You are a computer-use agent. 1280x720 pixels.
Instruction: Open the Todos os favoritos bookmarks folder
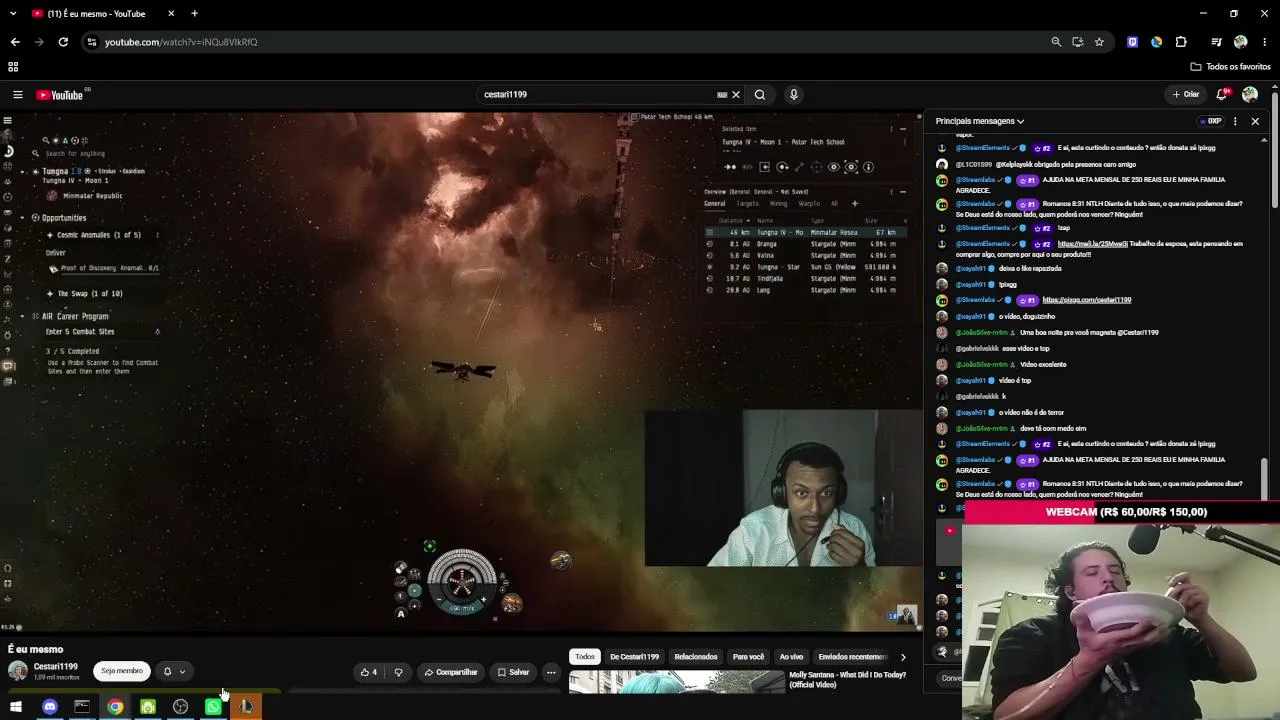tap(1231, 67)
